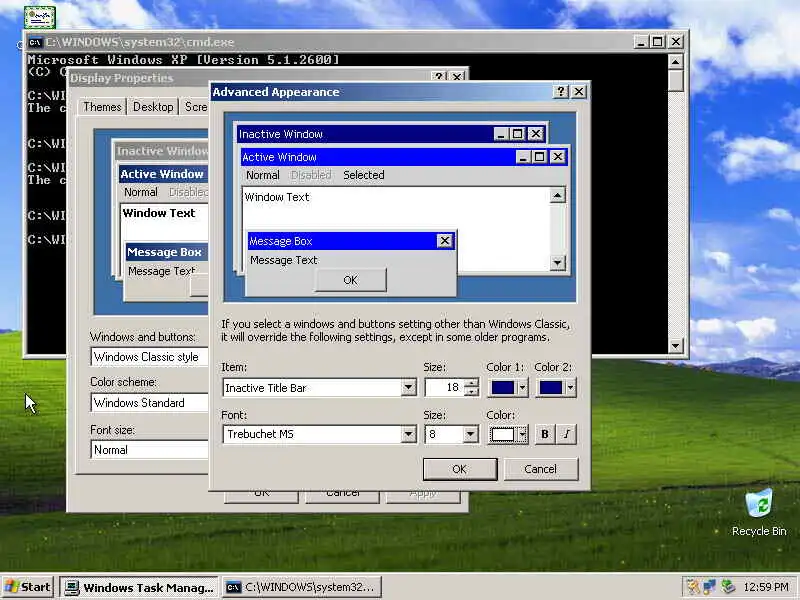800x600 pixels.
Task: Toggle the Italic font button
Action: pos(566,434)
